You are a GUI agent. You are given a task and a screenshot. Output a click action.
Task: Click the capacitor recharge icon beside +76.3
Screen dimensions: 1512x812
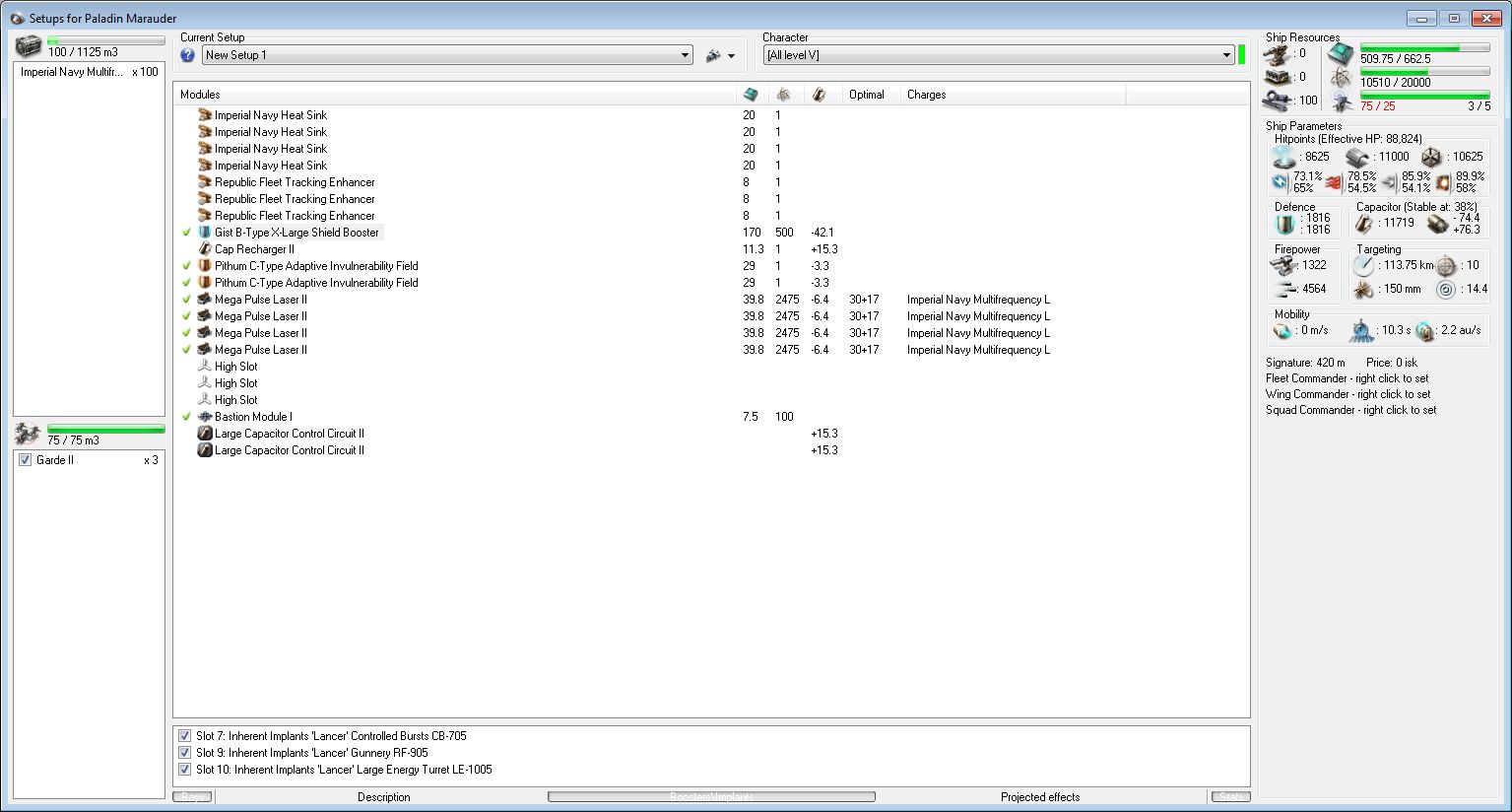point(1438,225)
